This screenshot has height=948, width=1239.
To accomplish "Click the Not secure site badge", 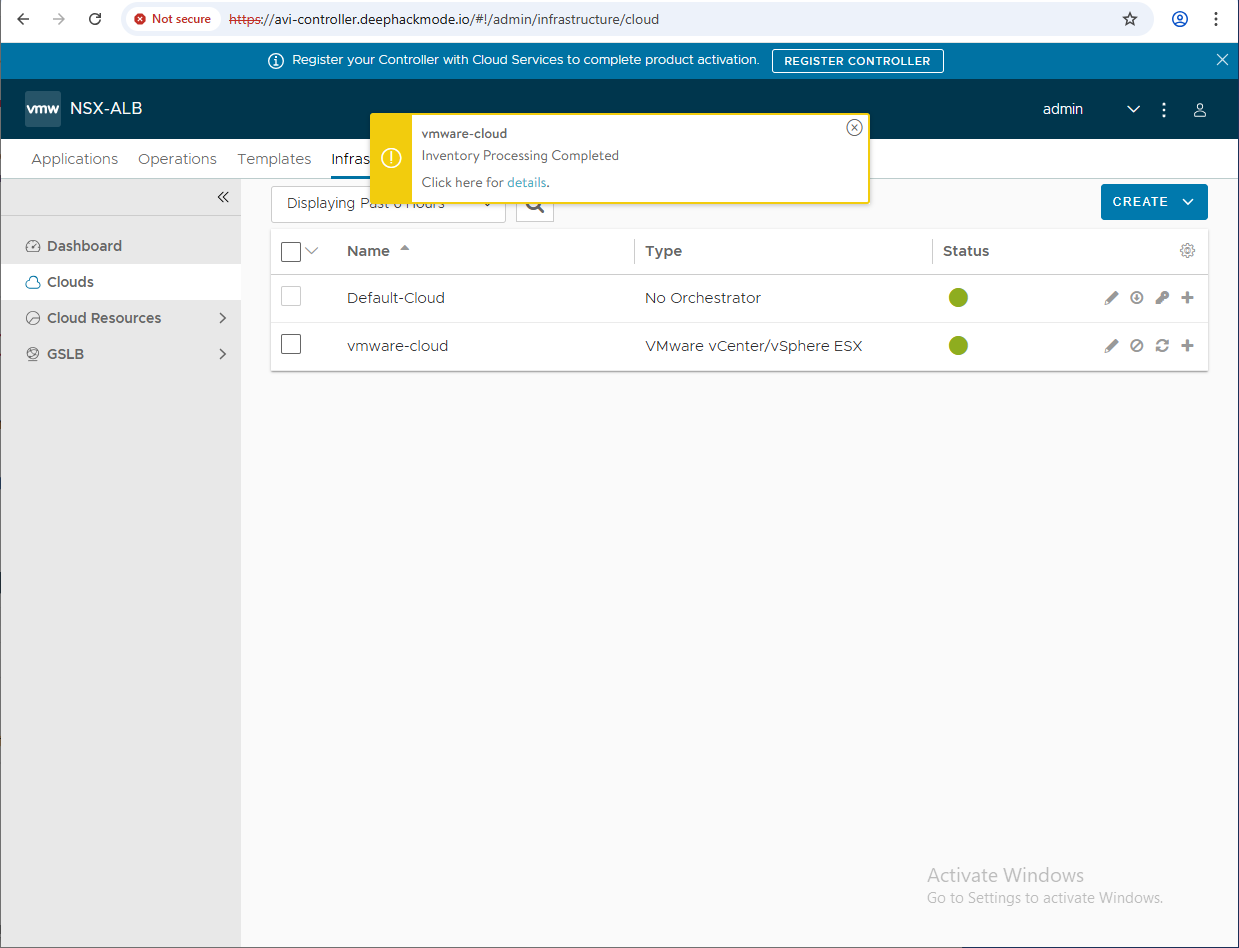I will (x=173, y=19).
